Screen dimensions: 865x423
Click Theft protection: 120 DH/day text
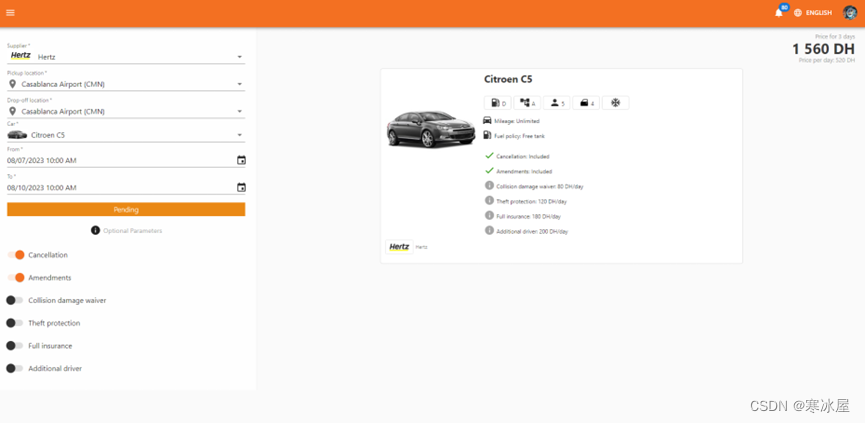coord(531,201)
